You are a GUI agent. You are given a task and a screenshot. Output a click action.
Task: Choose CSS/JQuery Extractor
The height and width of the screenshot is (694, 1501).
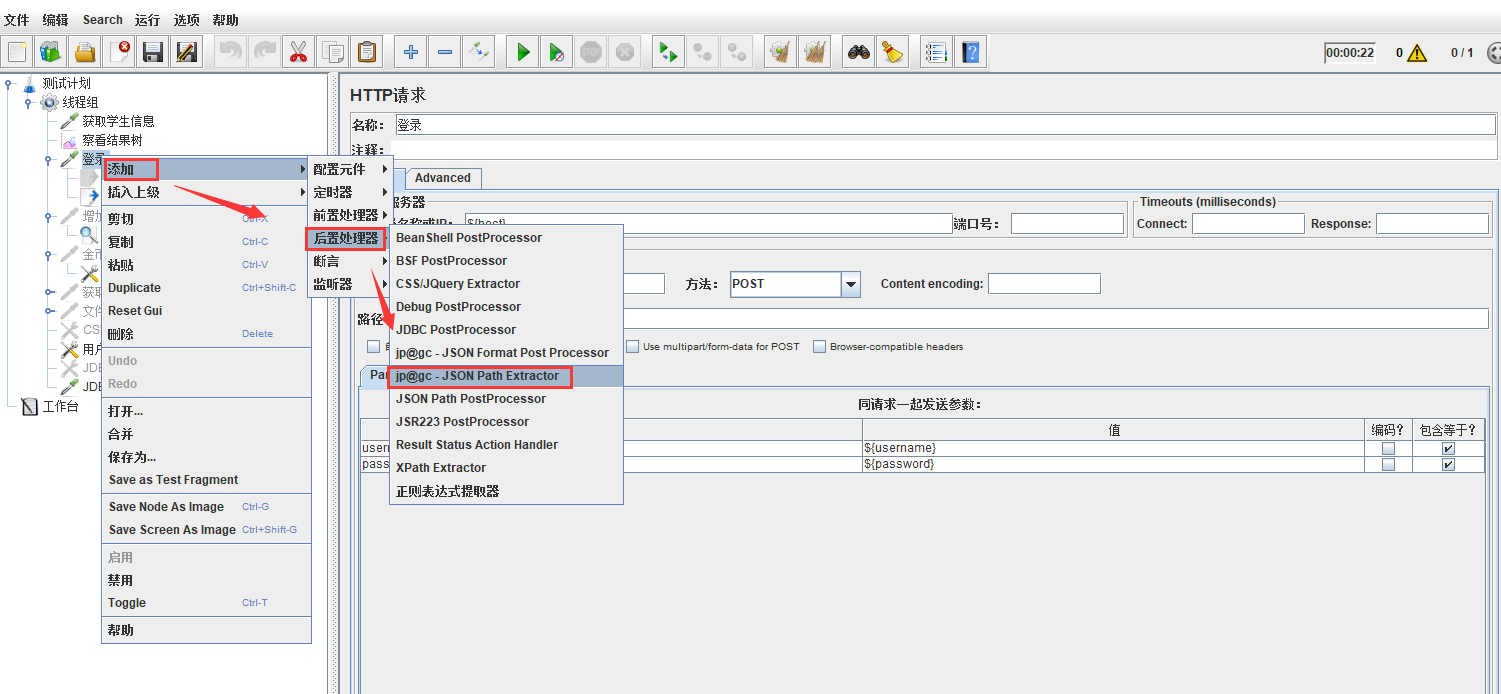click(506, 284)
